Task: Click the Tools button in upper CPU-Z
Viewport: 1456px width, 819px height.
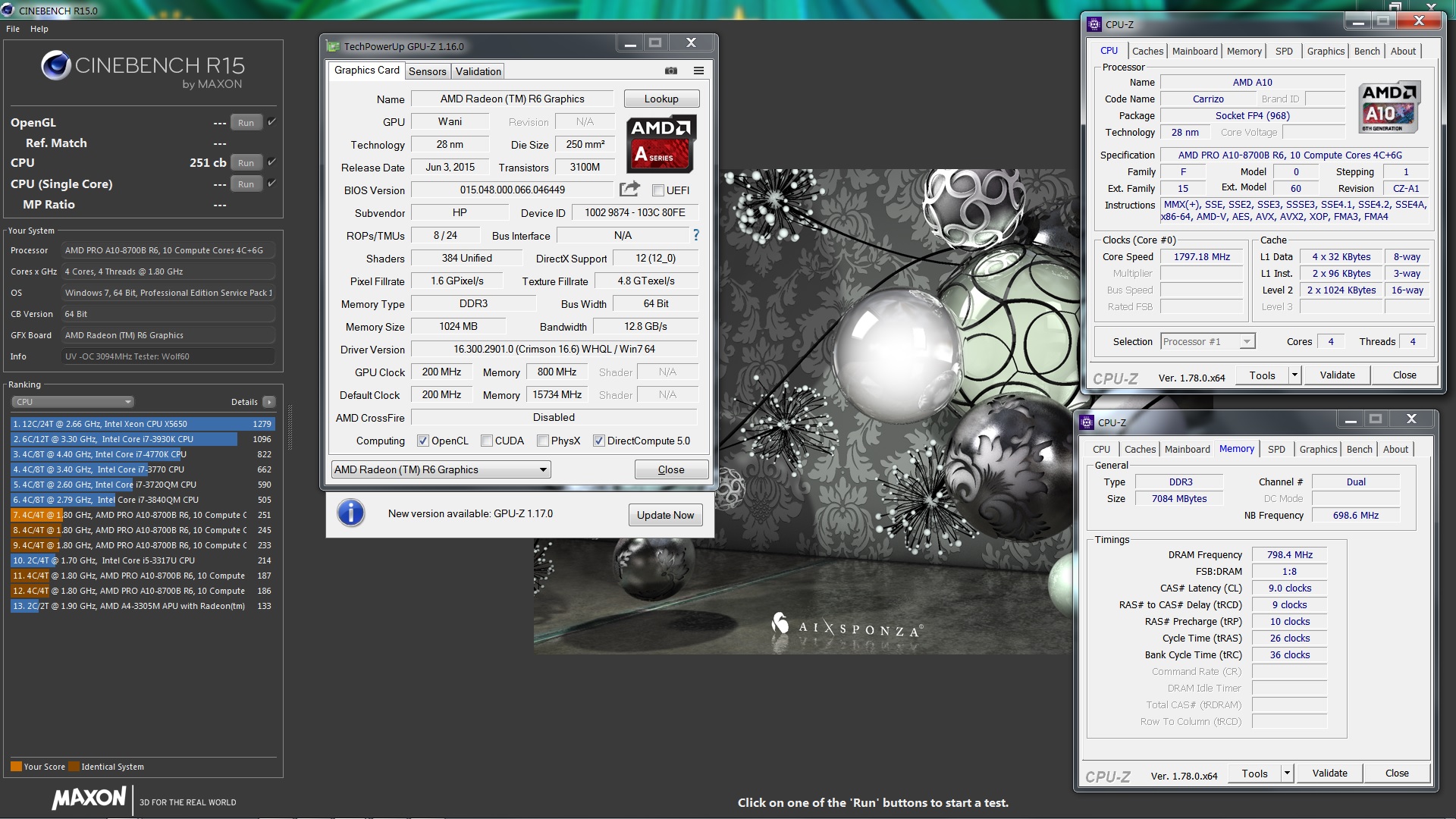Action: (1262, 375)
